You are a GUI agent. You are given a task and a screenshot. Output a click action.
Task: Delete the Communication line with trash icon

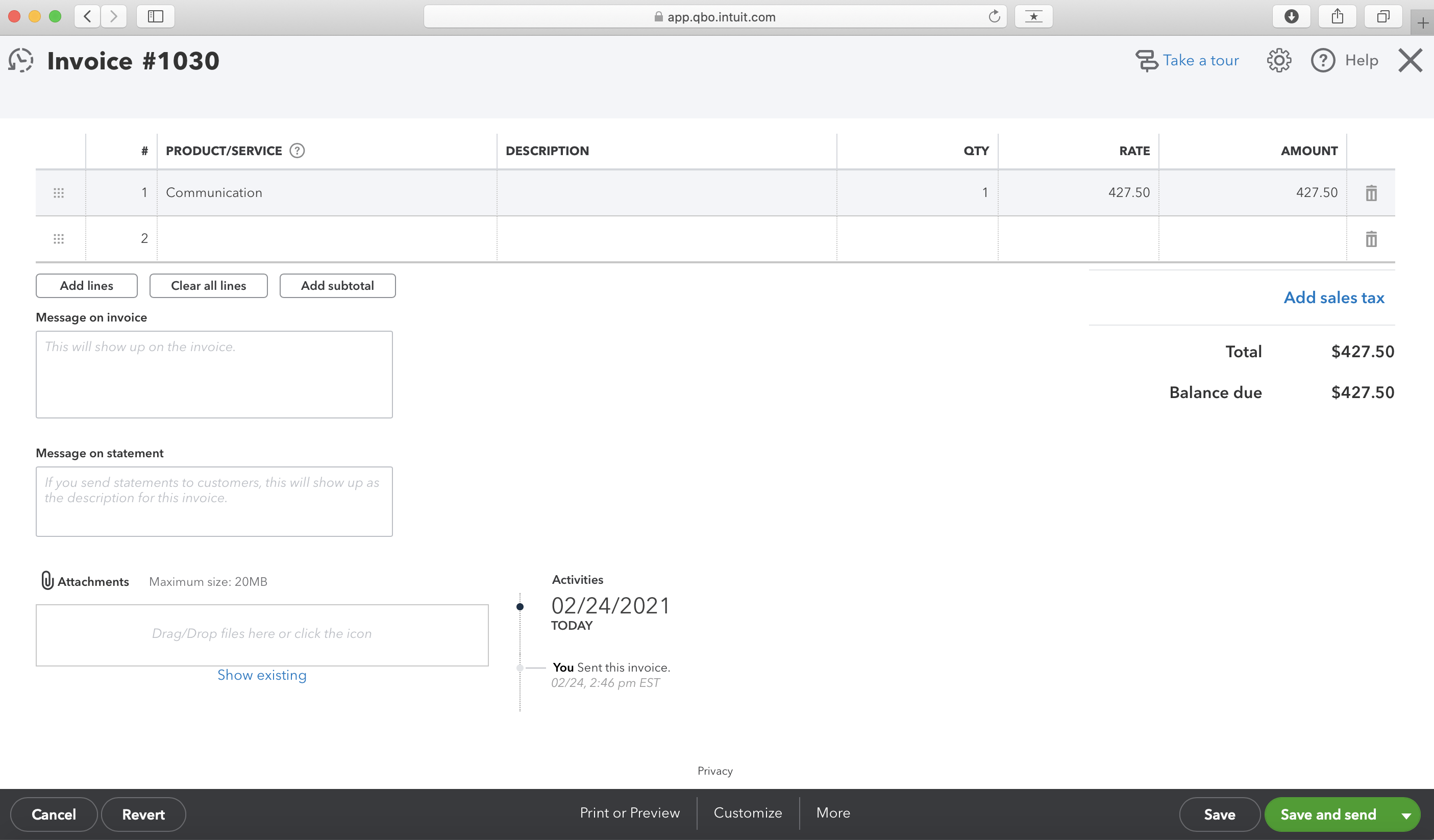point(1371,193)
